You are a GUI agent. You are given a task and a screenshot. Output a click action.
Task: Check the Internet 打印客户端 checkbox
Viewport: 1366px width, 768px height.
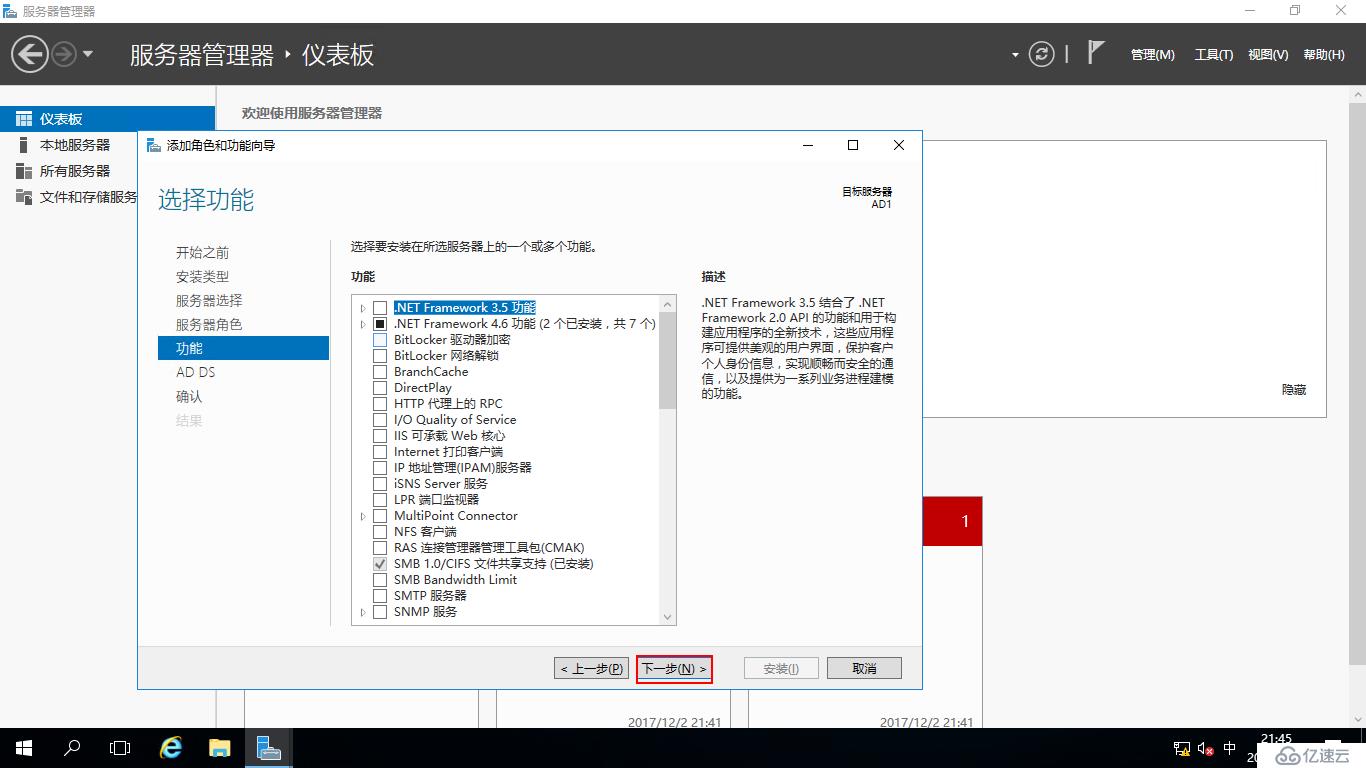tap(380, 452)
